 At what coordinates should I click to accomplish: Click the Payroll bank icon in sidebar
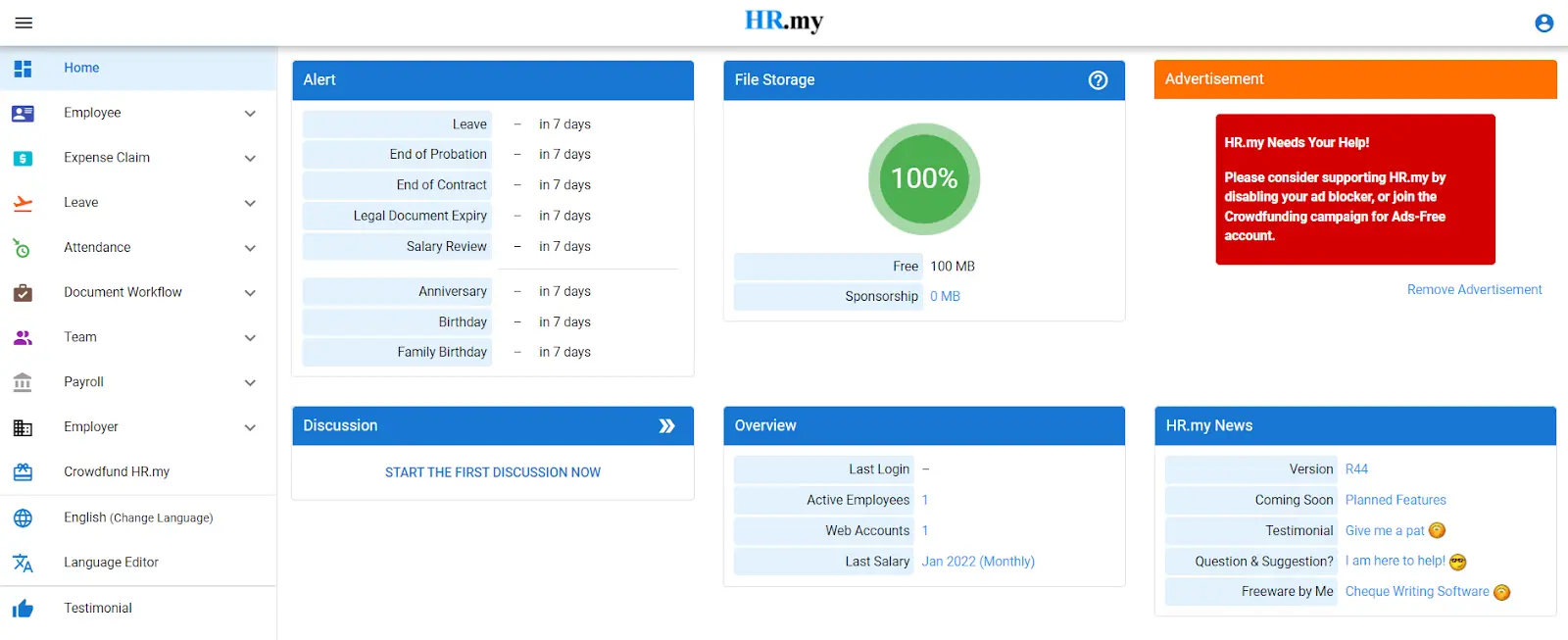23,382
